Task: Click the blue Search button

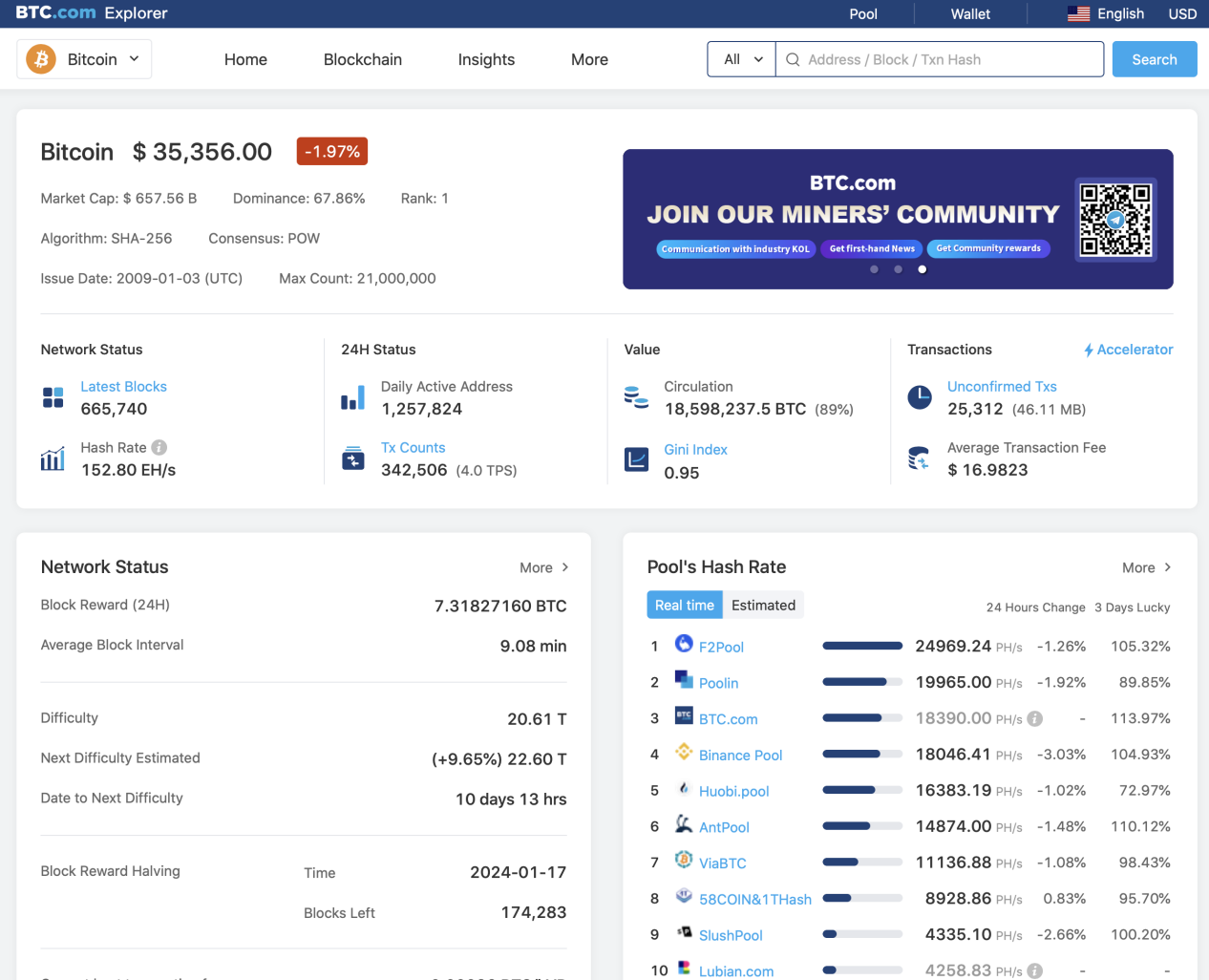Action: coord(1155,59)
